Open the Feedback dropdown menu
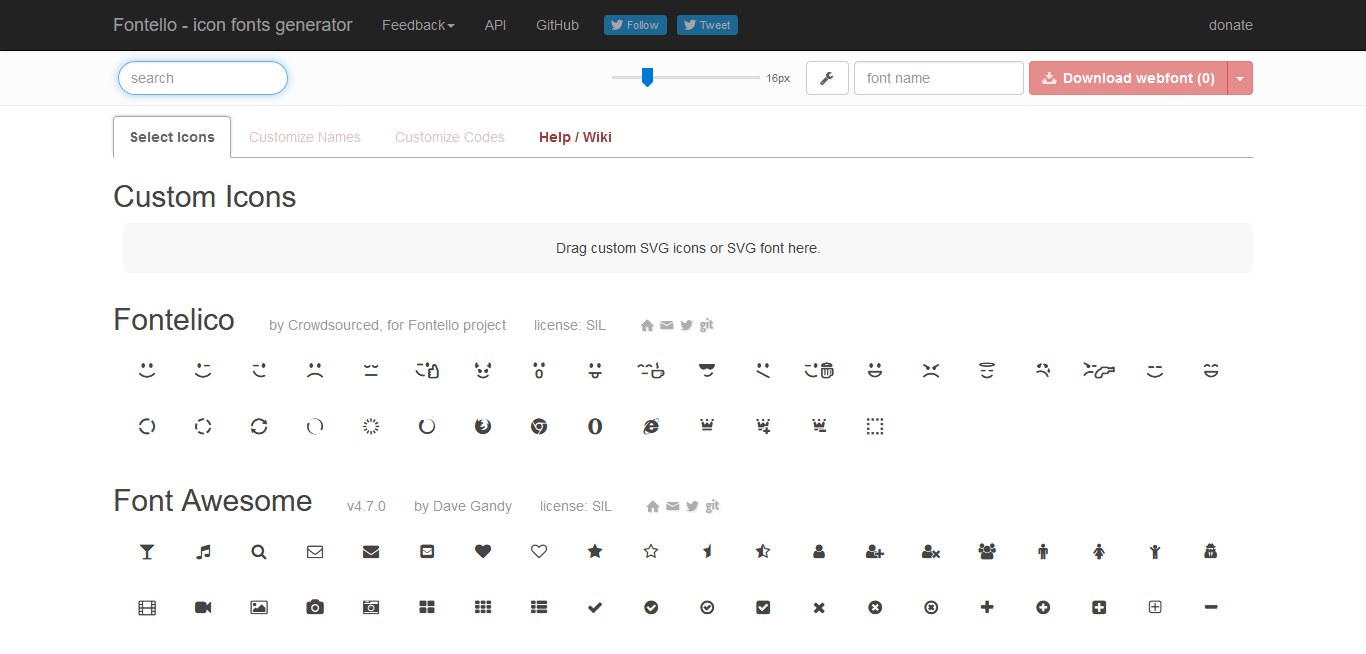This screenshot has height=654, width=1366. (x=418, y=25)
